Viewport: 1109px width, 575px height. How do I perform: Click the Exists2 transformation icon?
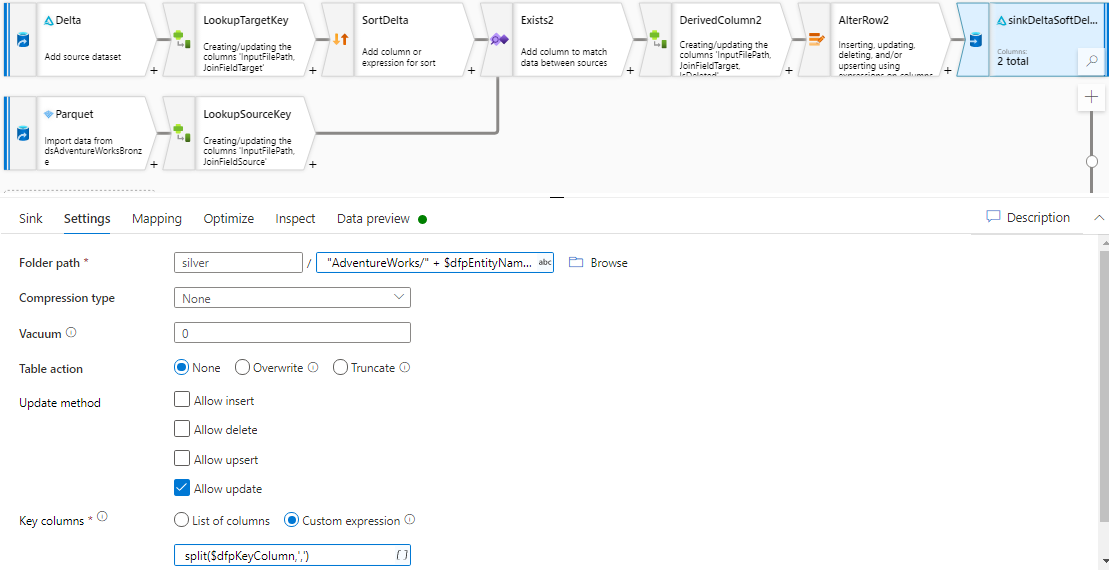point(499,39)
